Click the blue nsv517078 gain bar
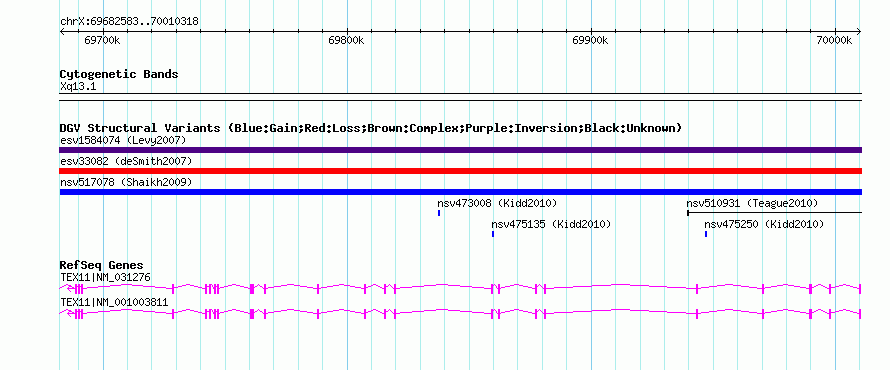The image size is (890, 370). tap(460, 192)
